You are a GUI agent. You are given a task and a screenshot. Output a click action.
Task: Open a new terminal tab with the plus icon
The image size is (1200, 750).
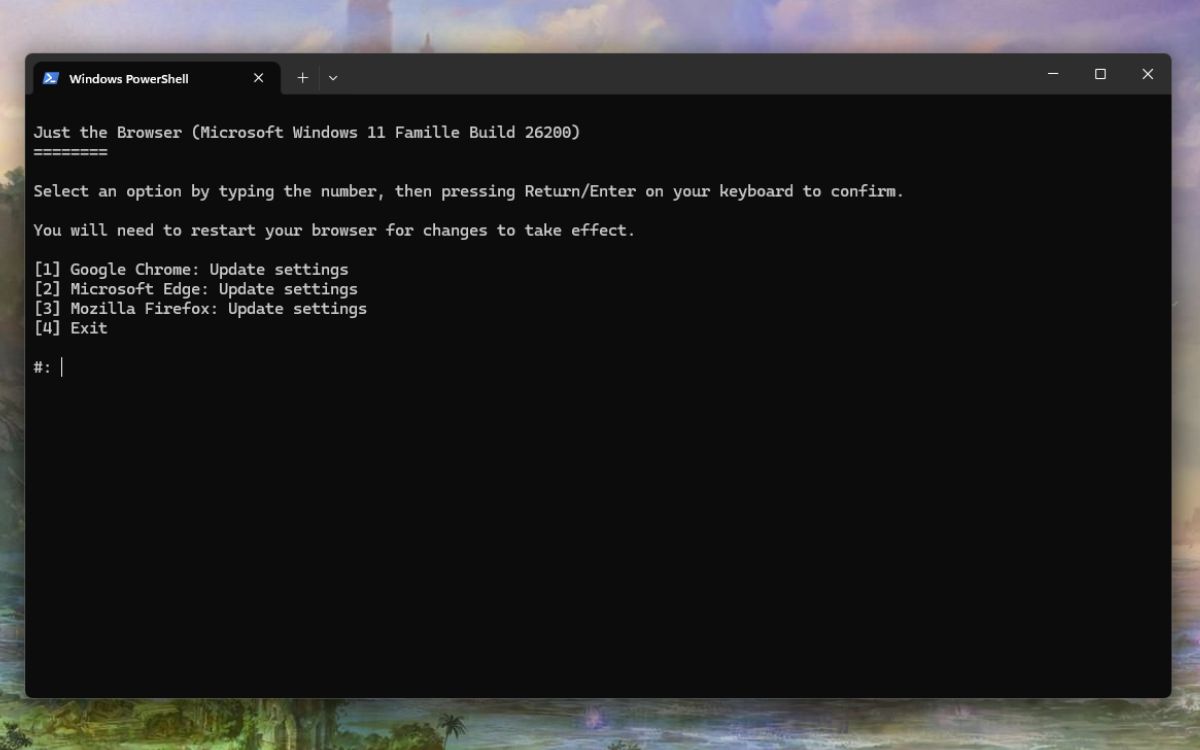point(302,77)
